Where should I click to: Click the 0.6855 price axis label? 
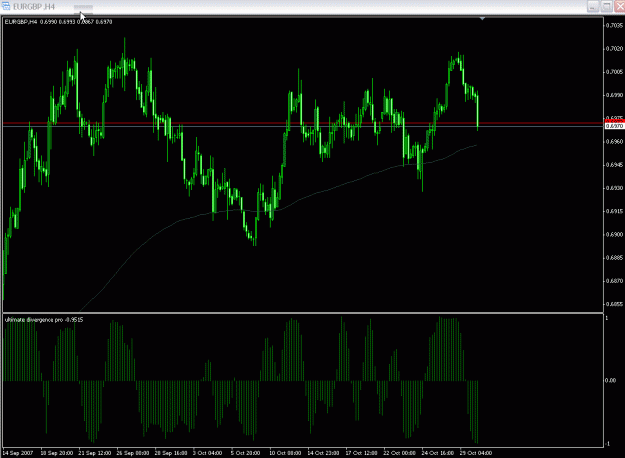(614, 304)
